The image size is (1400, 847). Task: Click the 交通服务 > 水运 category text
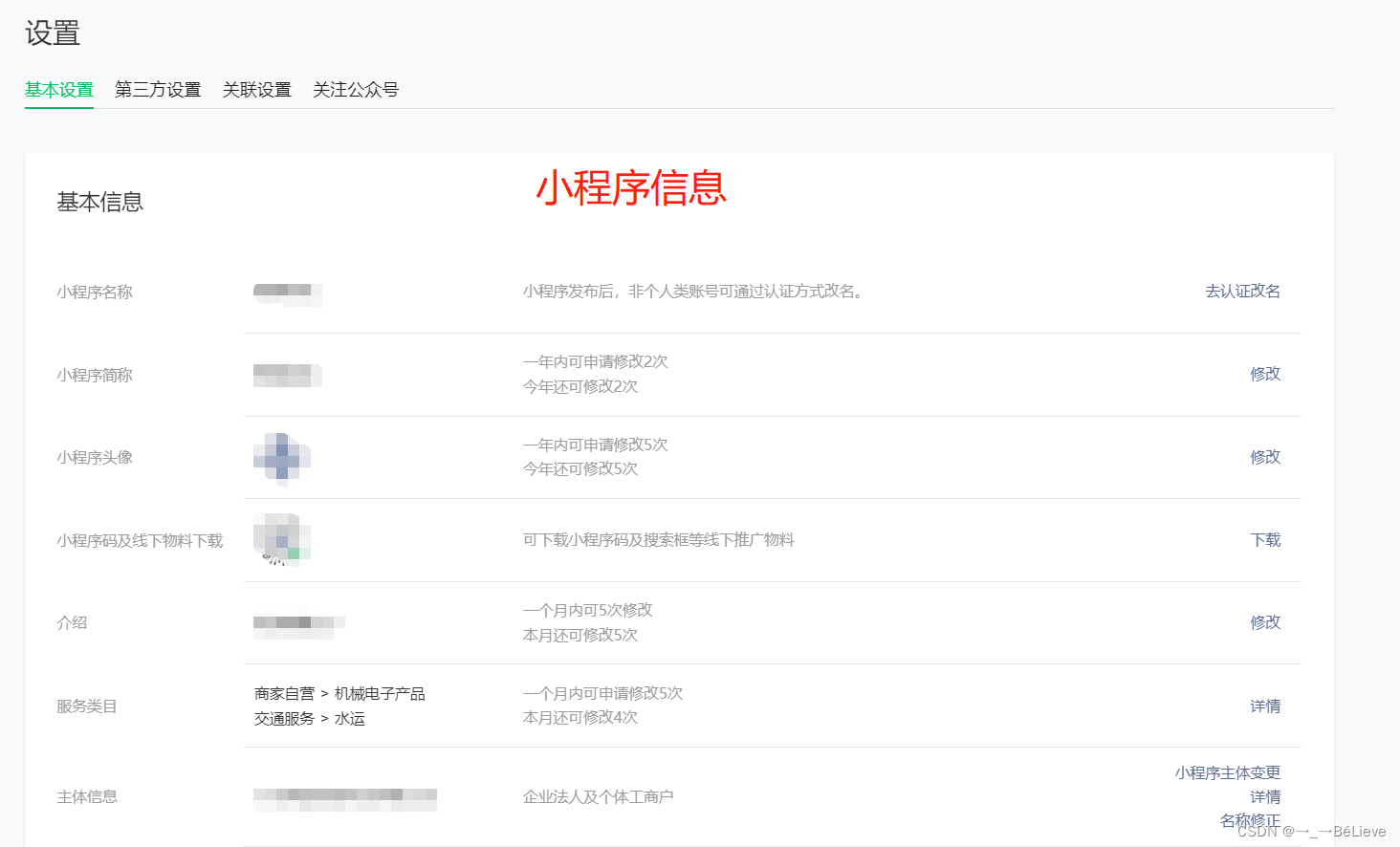[x=310, y=719]
